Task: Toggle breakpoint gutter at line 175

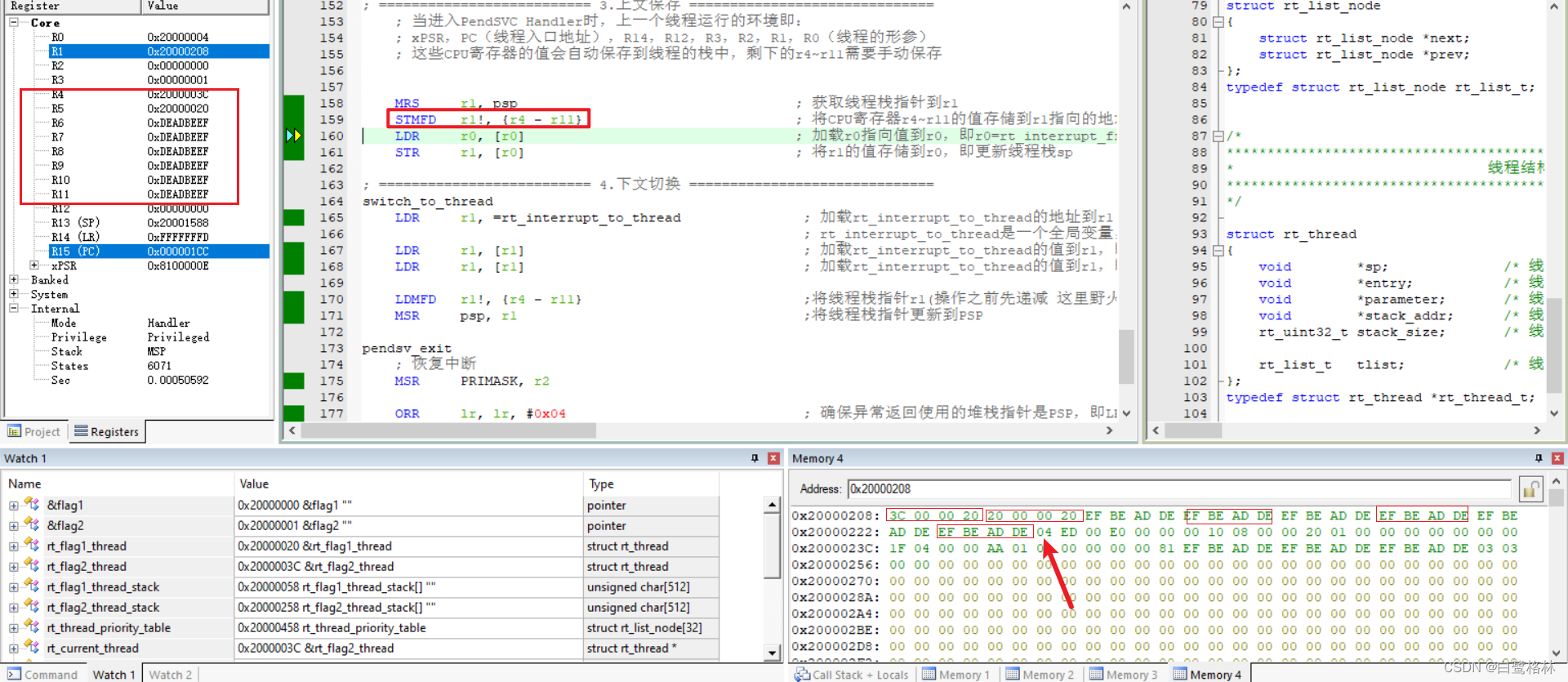Action: [293, 381]
